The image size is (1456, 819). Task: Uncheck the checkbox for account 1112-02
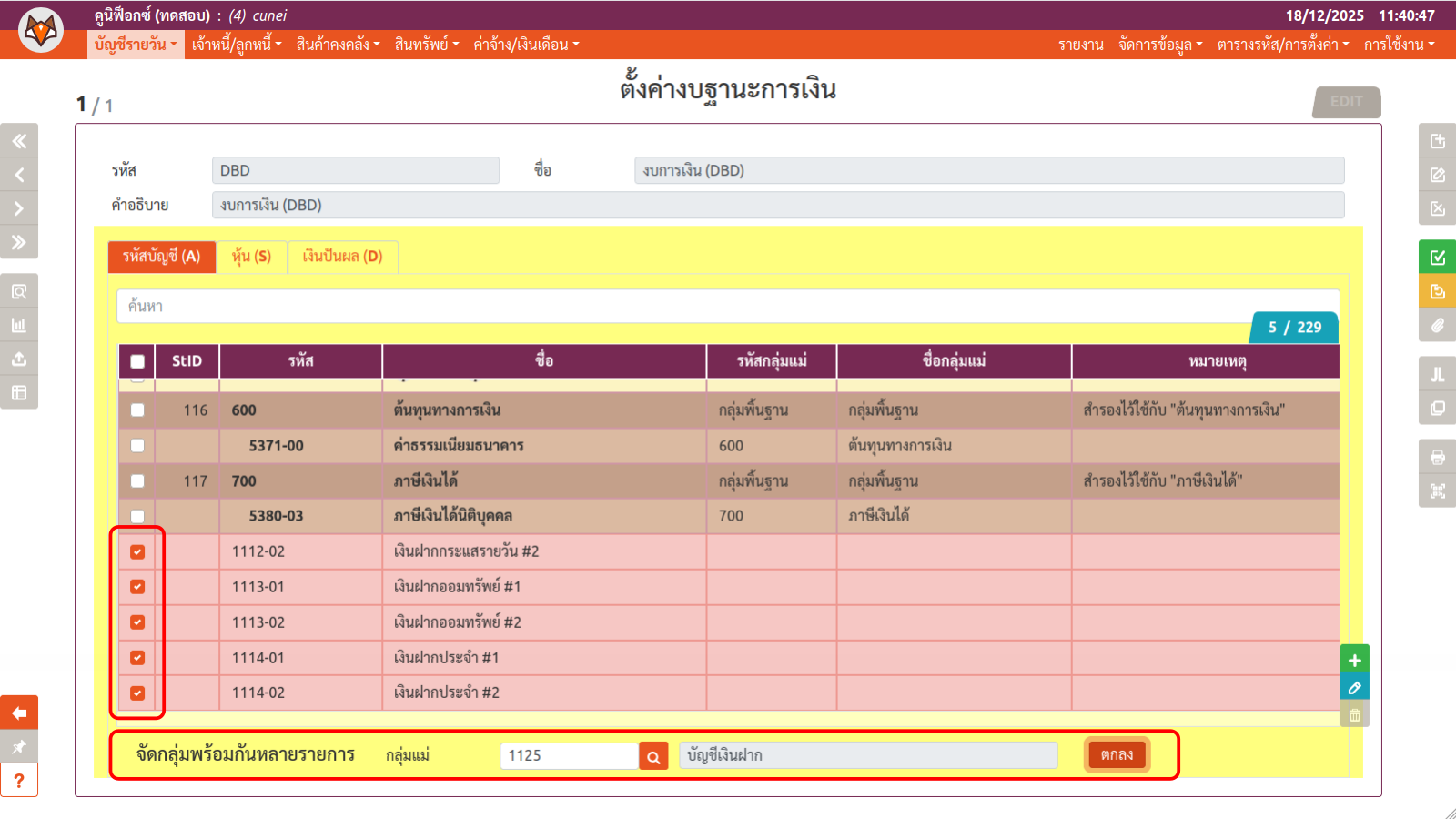pyautogui.click(x=137, y=551)
